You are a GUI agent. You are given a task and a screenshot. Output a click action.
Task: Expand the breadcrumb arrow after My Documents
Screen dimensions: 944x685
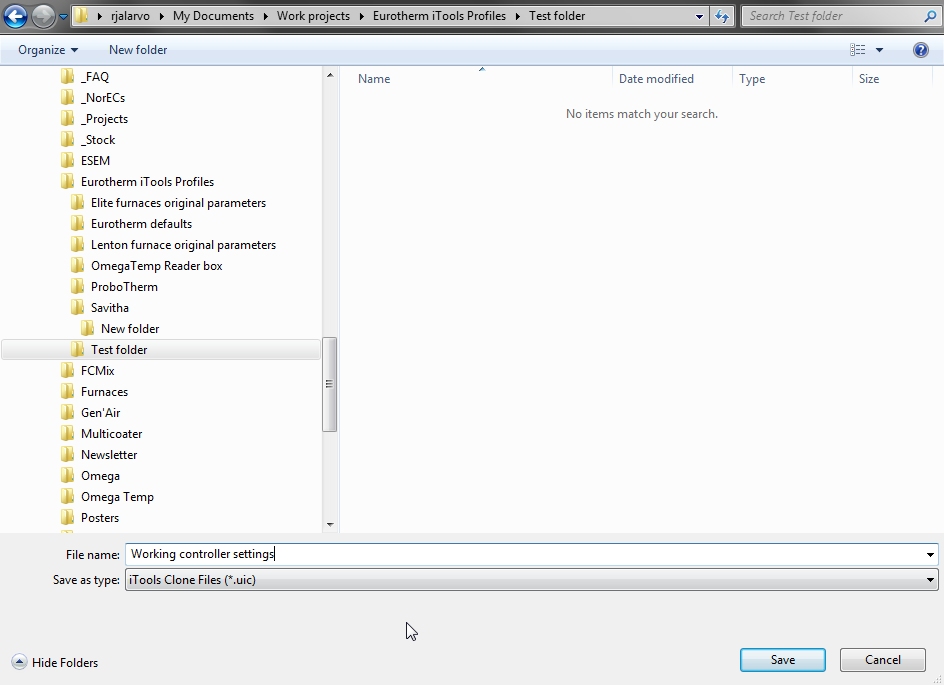pyautogui.click(x=266, y=16)
